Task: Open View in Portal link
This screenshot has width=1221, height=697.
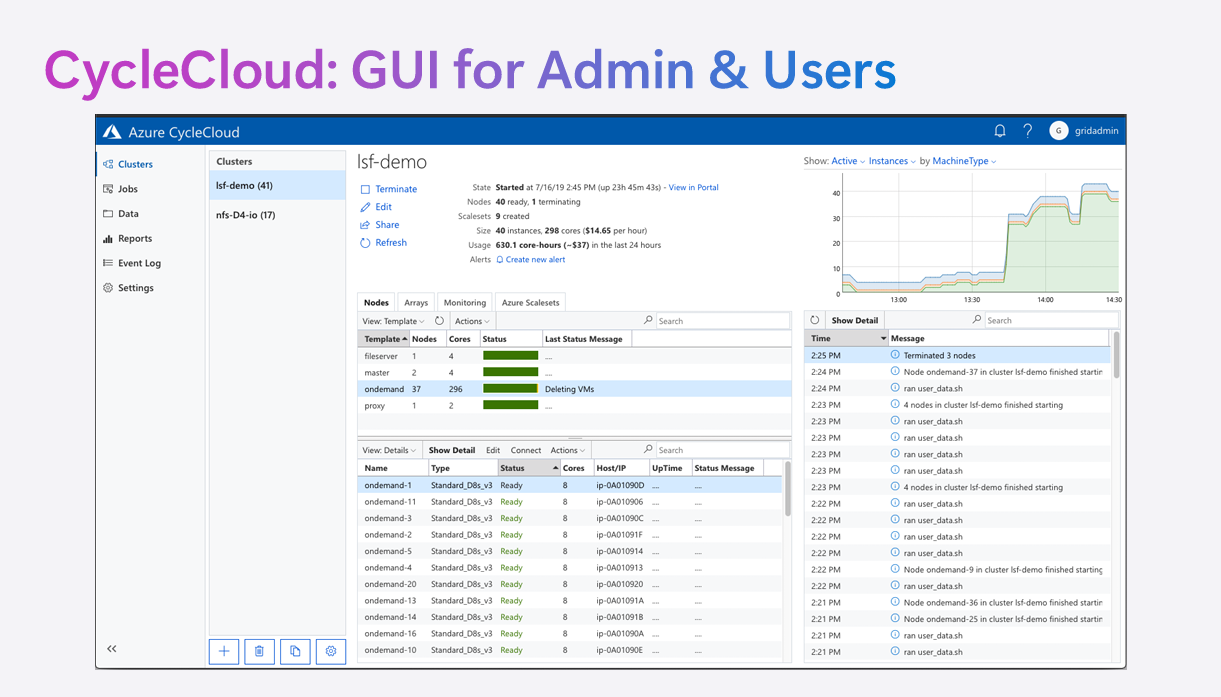Action: 693,187
